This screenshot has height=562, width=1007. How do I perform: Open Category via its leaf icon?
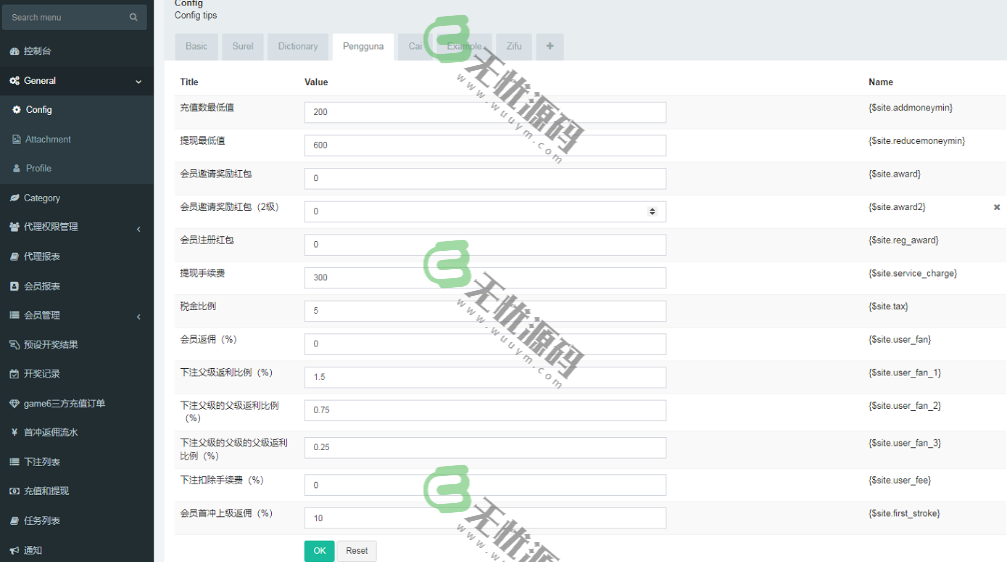point(14,198)
